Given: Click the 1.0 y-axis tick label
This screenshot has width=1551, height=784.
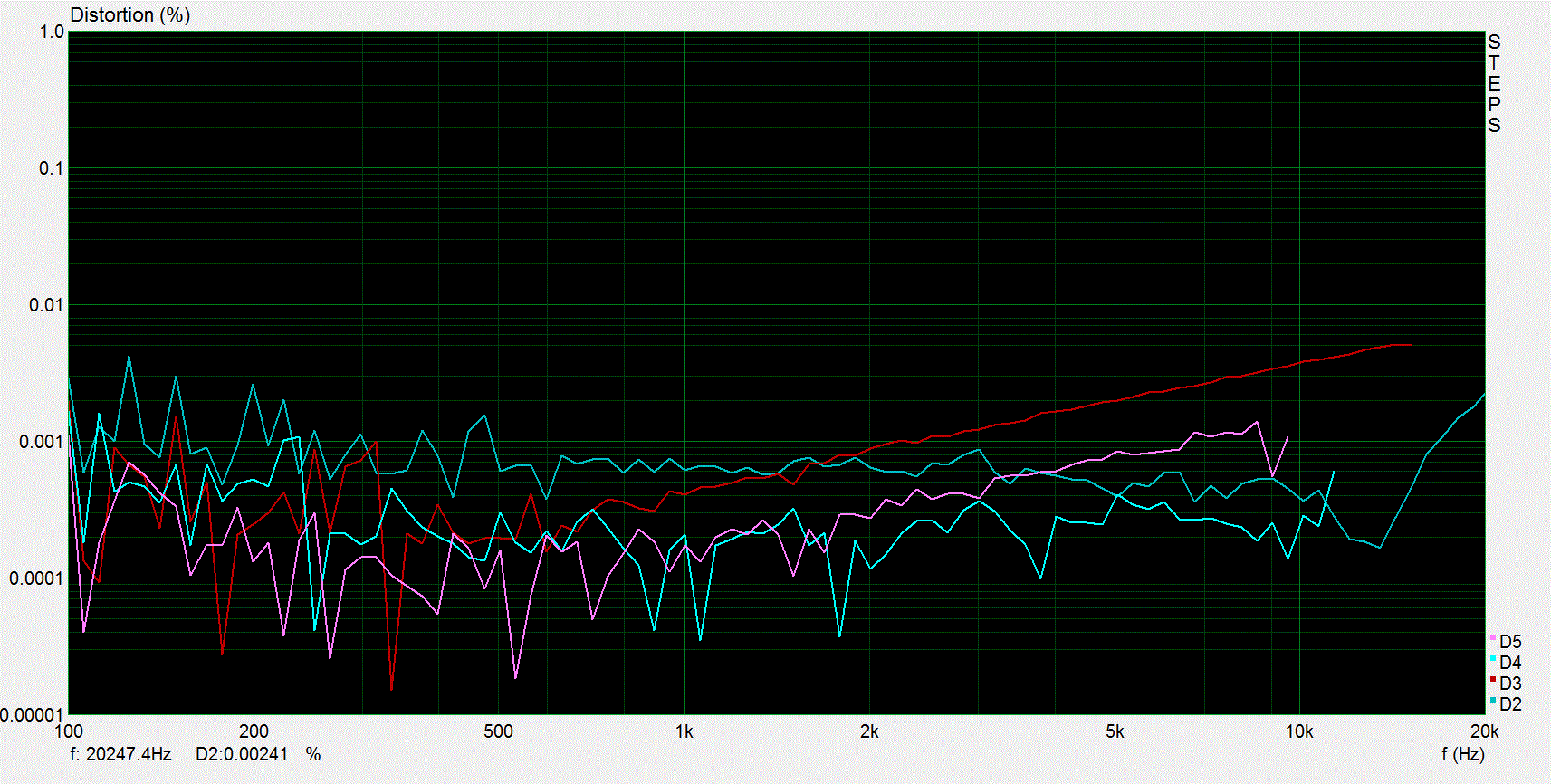Looking at the screenshot, I should 52,32.
